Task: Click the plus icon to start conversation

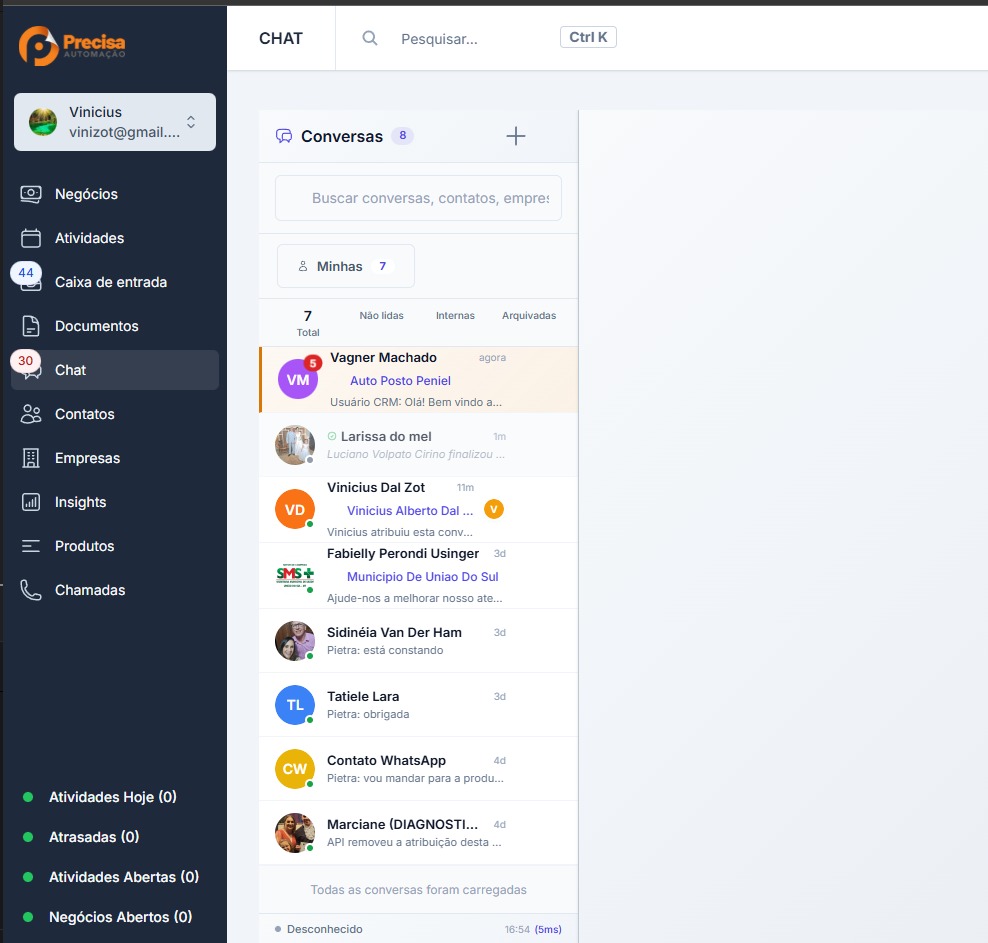Action: [x=516, y=136]
